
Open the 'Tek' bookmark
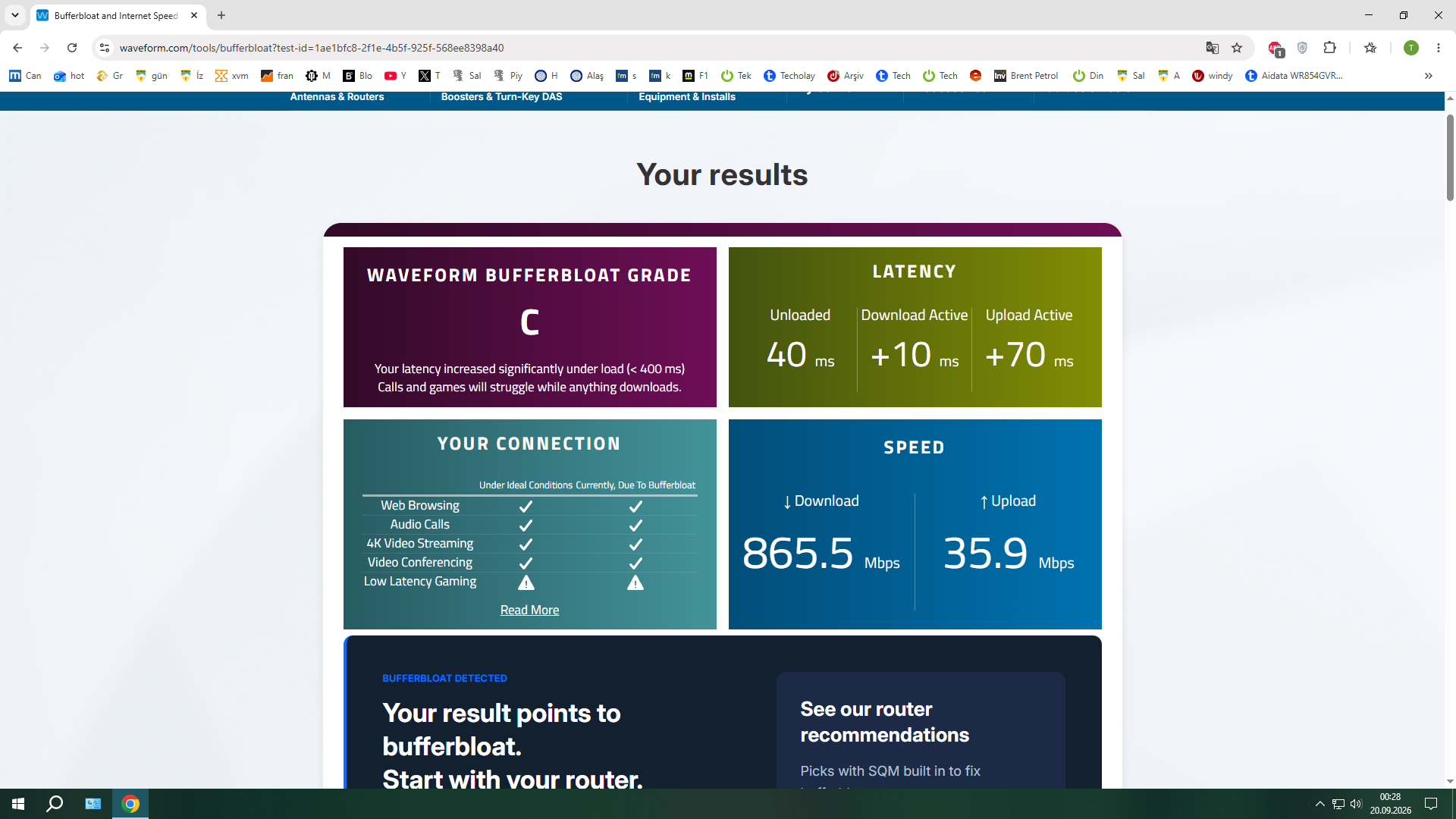(736, 76)
